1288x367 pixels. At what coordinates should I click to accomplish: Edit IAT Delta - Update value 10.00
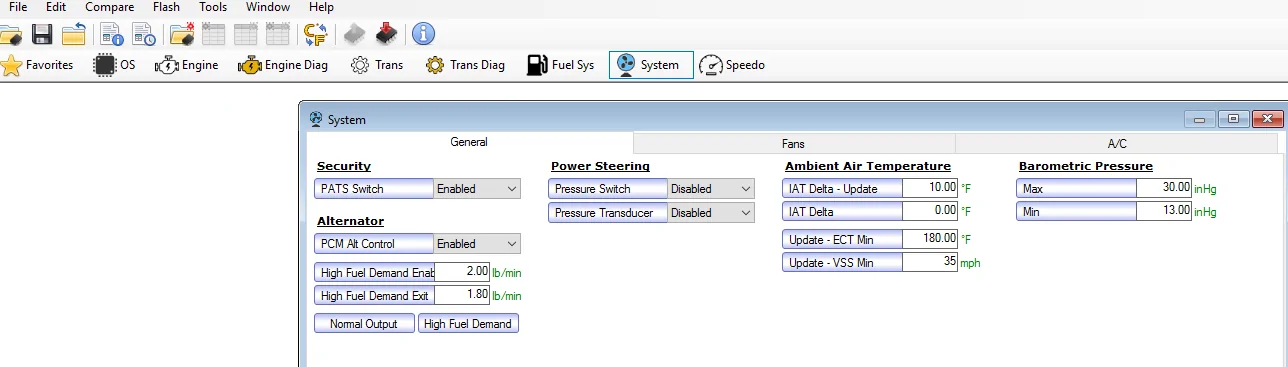pyautogui.click(x=930, y=187)
